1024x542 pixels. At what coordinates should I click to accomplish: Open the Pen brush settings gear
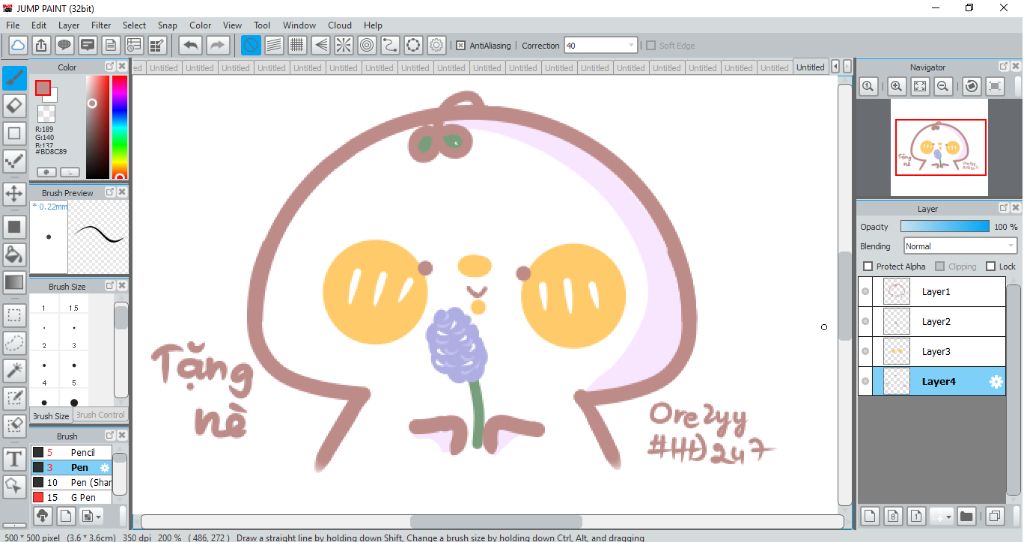tap(104, 468)
